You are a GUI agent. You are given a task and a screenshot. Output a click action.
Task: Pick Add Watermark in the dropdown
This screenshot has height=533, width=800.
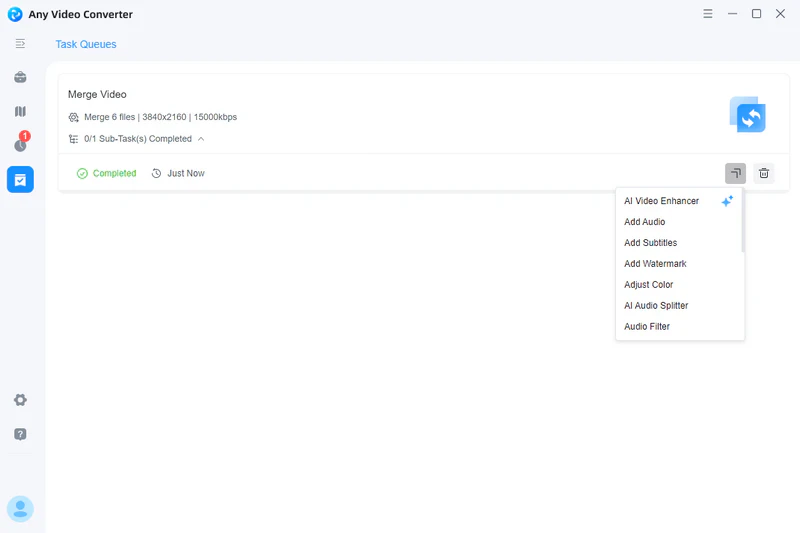[x=655, y=264]
